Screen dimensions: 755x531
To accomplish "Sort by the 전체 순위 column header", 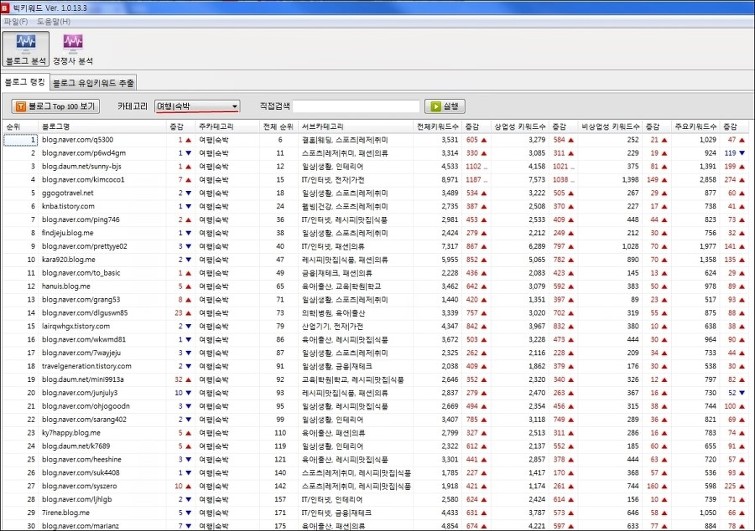I will (278, 127).
